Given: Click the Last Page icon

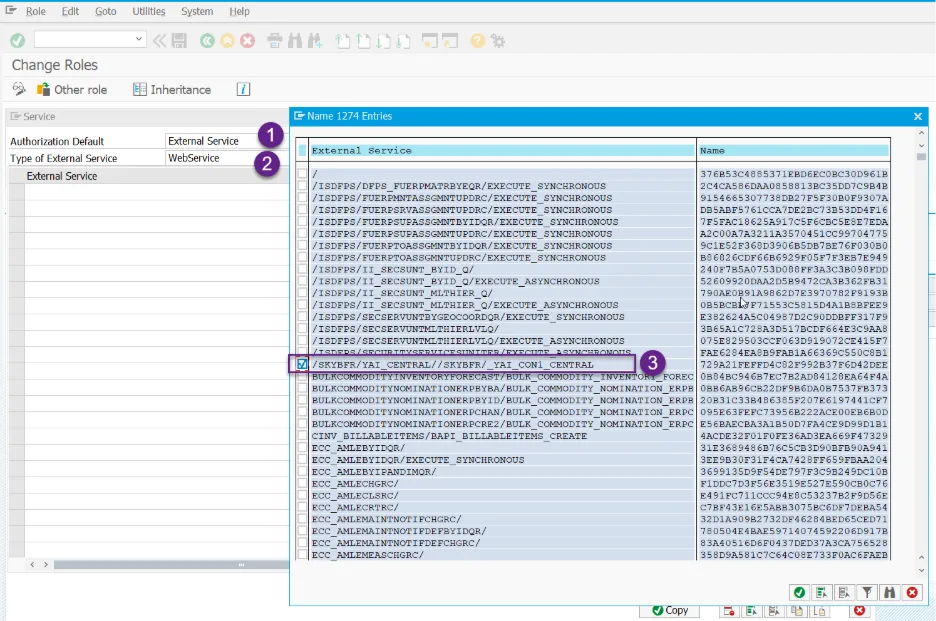Looking at the screenshot, I should (x=404, y=41).
